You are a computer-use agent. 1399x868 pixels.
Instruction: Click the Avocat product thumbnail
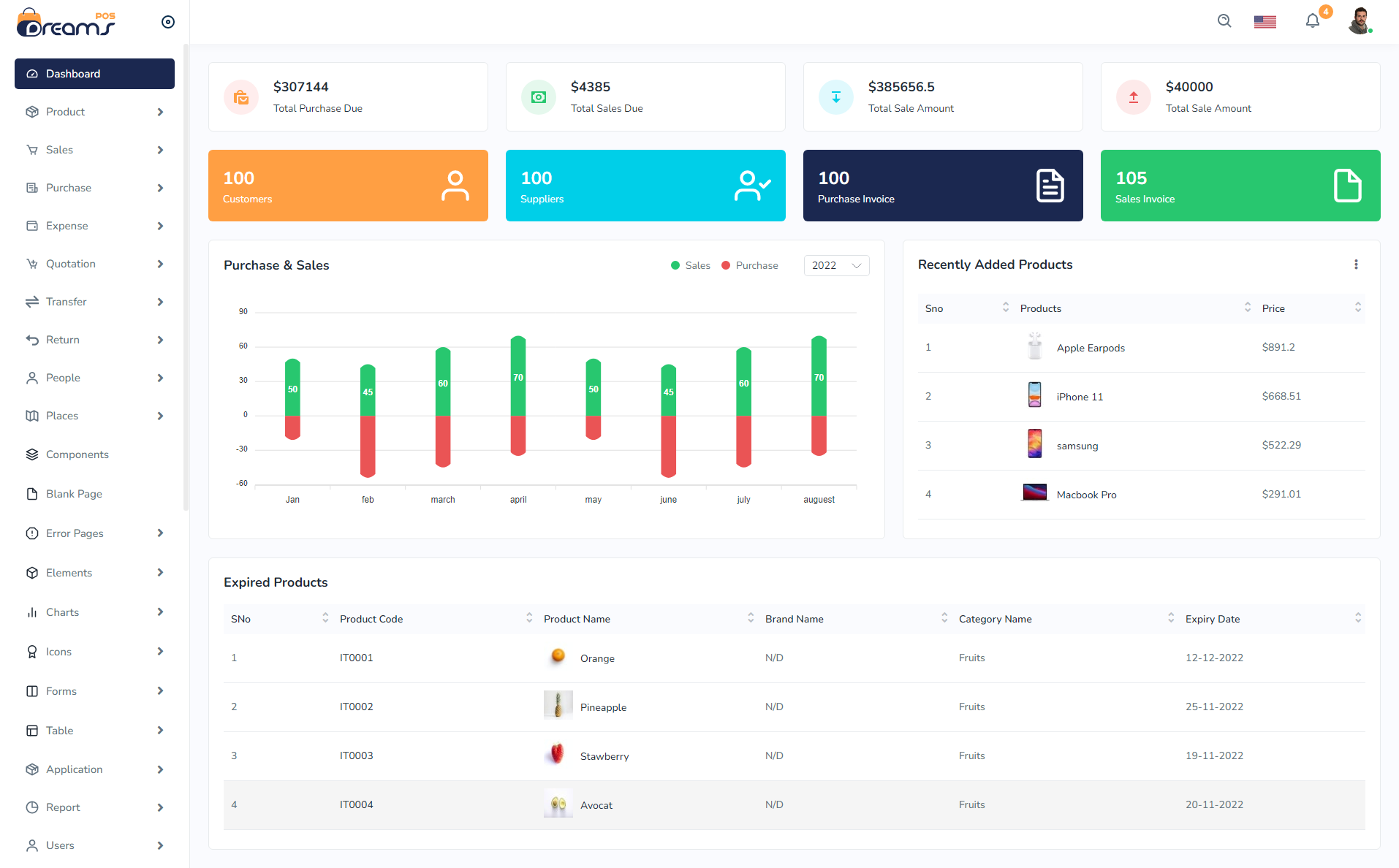(x=558, y=804)
